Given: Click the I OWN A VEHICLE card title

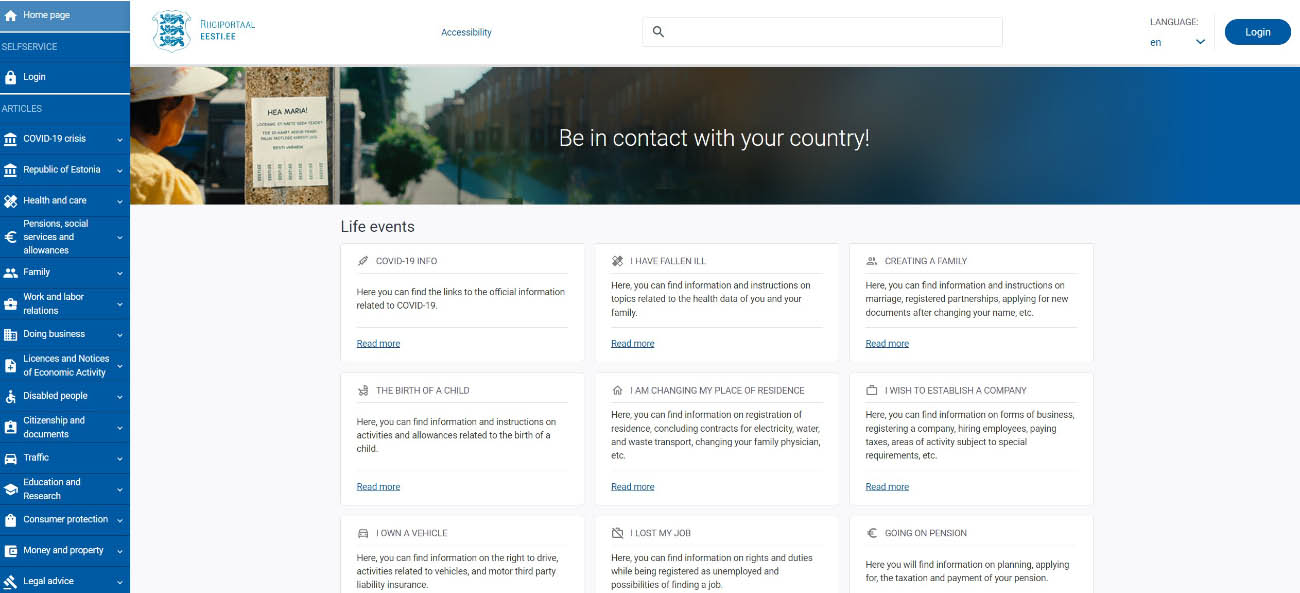Looking at the screenshot, I should 412,534.
